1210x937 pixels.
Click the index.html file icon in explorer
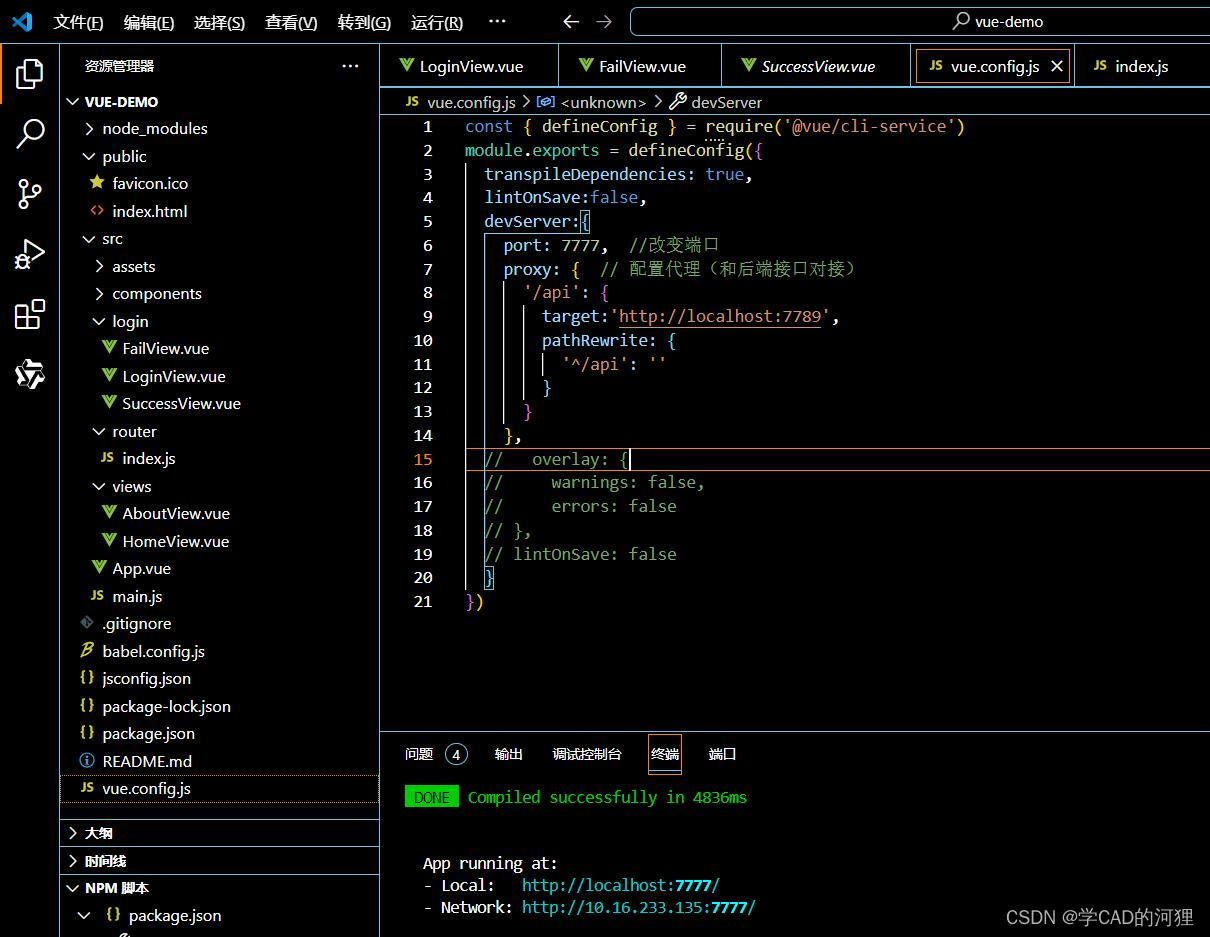click(x=97, y=211)
